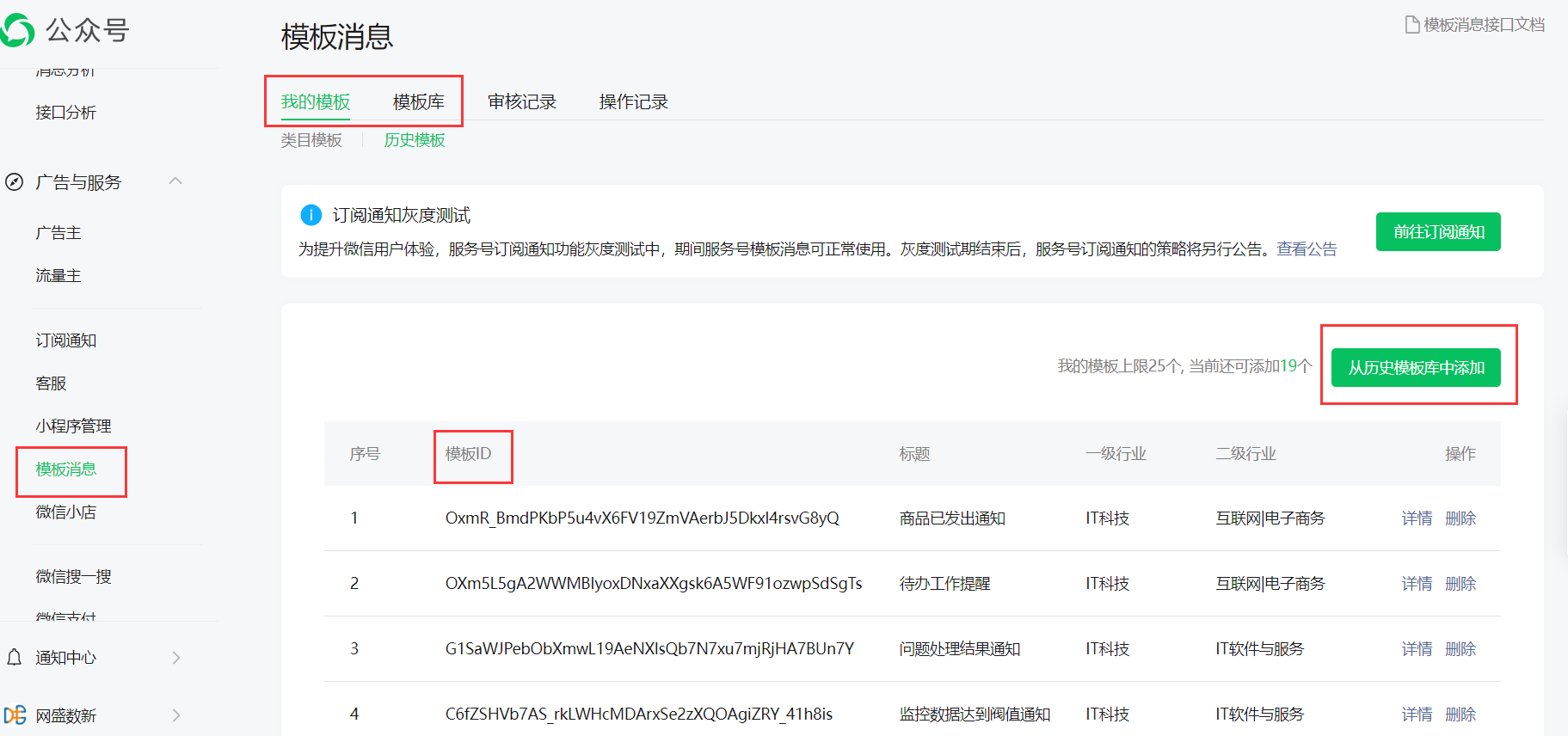The height and width of the screenshot is (736, 1568).
Task: Click the document icon for 模板消息接口文档
Action: [x=1411, y=25]
